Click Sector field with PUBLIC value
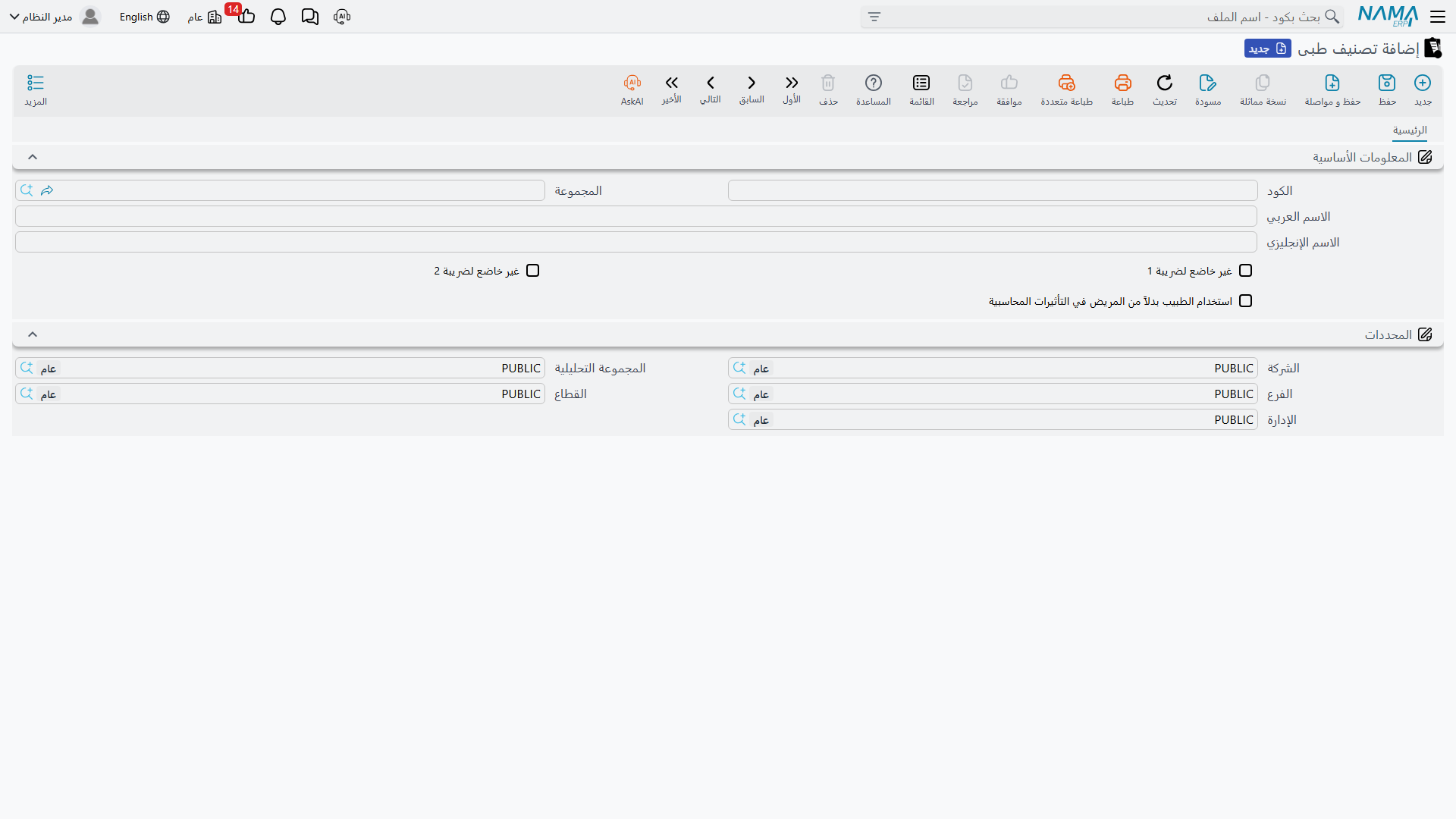This screenshot has width=1456, height=819. [280, 394]
